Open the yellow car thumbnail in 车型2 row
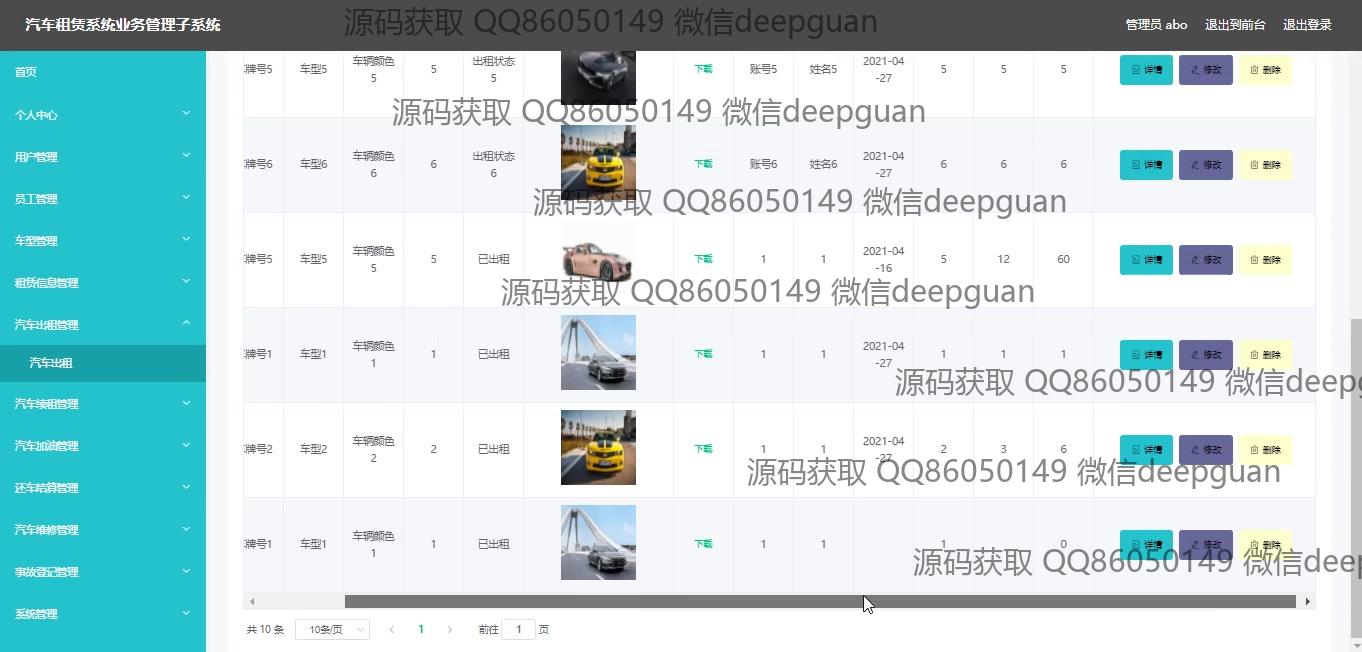 pos(598,448)
